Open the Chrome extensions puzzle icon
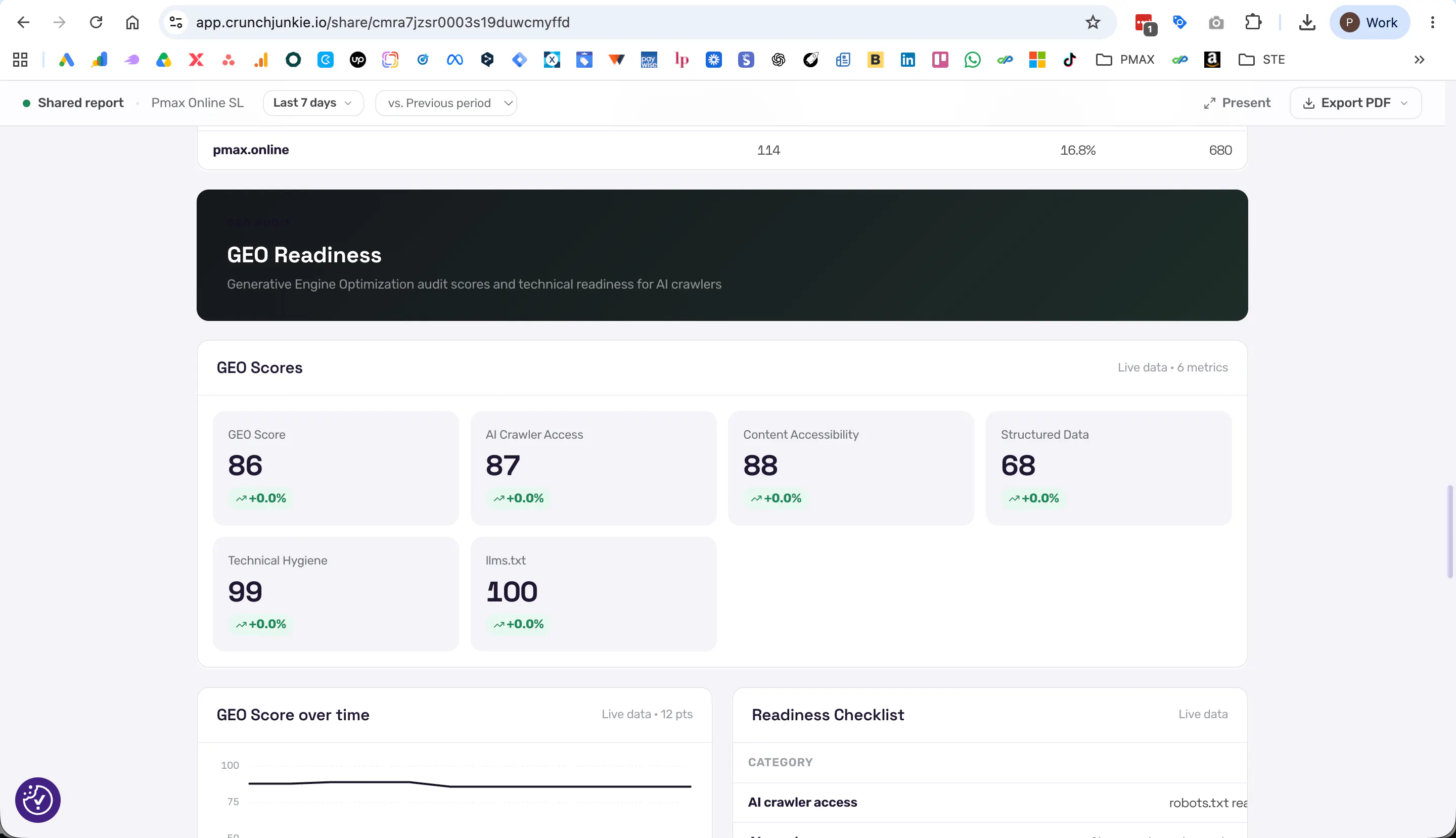This screenshot has height=838, width=1456. pos(1253,22)
